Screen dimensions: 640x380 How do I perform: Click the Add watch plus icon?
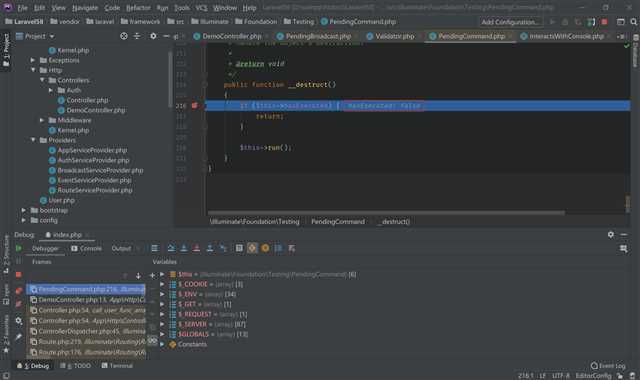click(152, 275)
